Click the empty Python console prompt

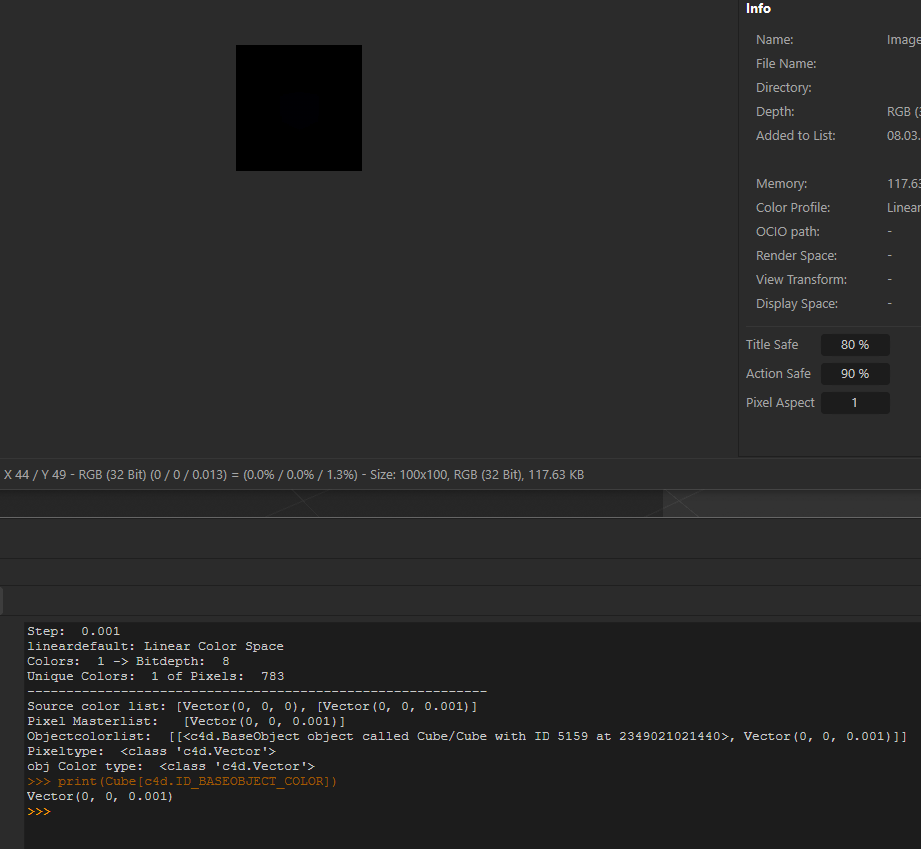39,811
